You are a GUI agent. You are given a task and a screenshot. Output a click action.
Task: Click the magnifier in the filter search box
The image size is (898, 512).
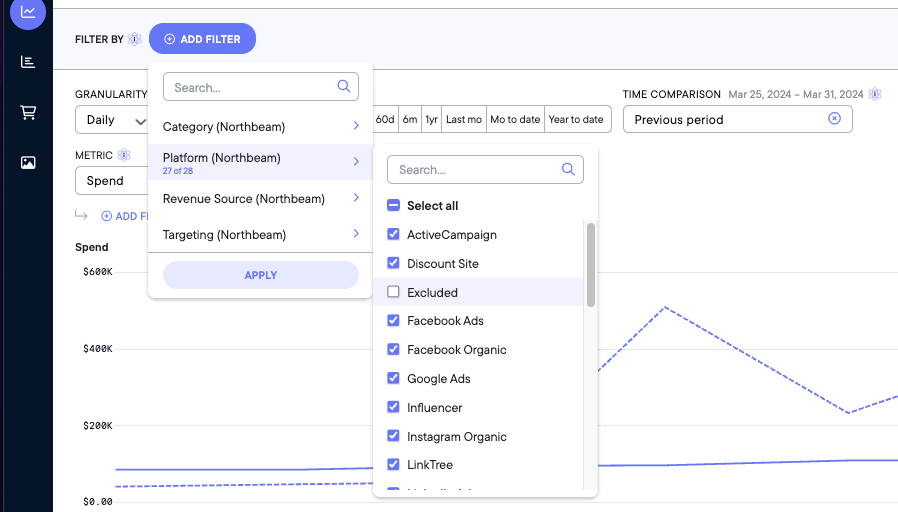(344, 86)
